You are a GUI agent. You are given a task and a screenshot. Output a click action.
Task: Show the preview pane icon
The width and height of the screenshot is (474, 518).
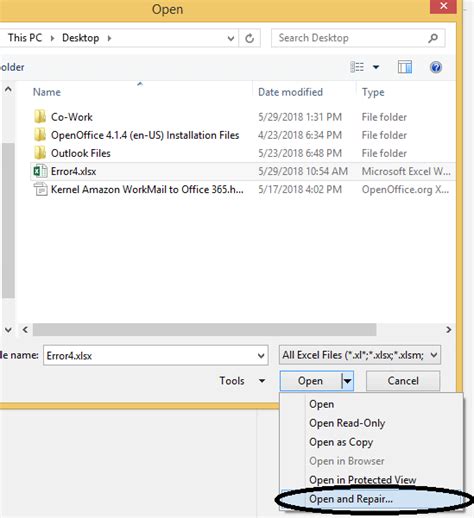[405, 67]
